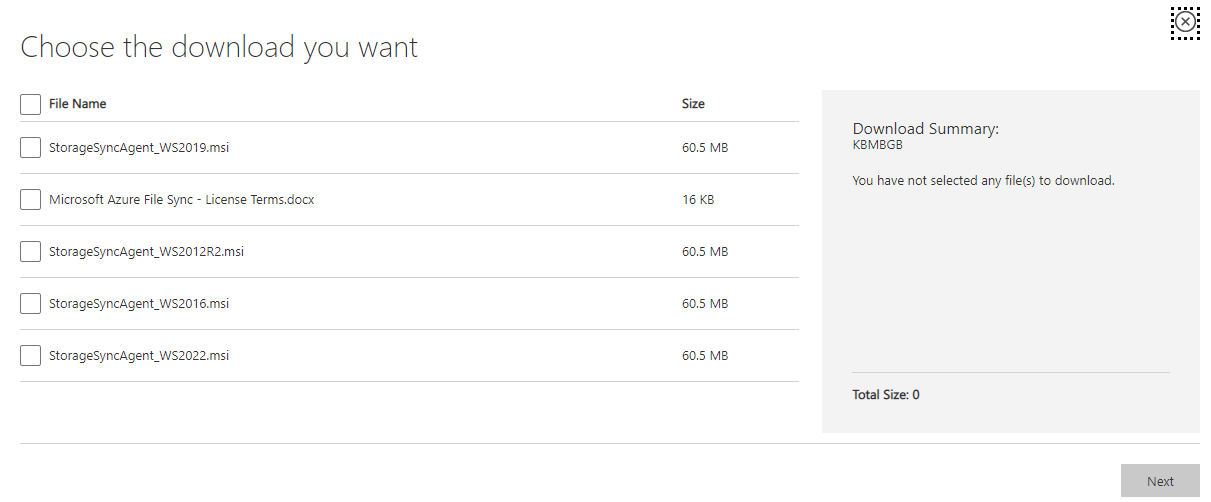Click the Download Summary heading

click(x=925, y=129)
